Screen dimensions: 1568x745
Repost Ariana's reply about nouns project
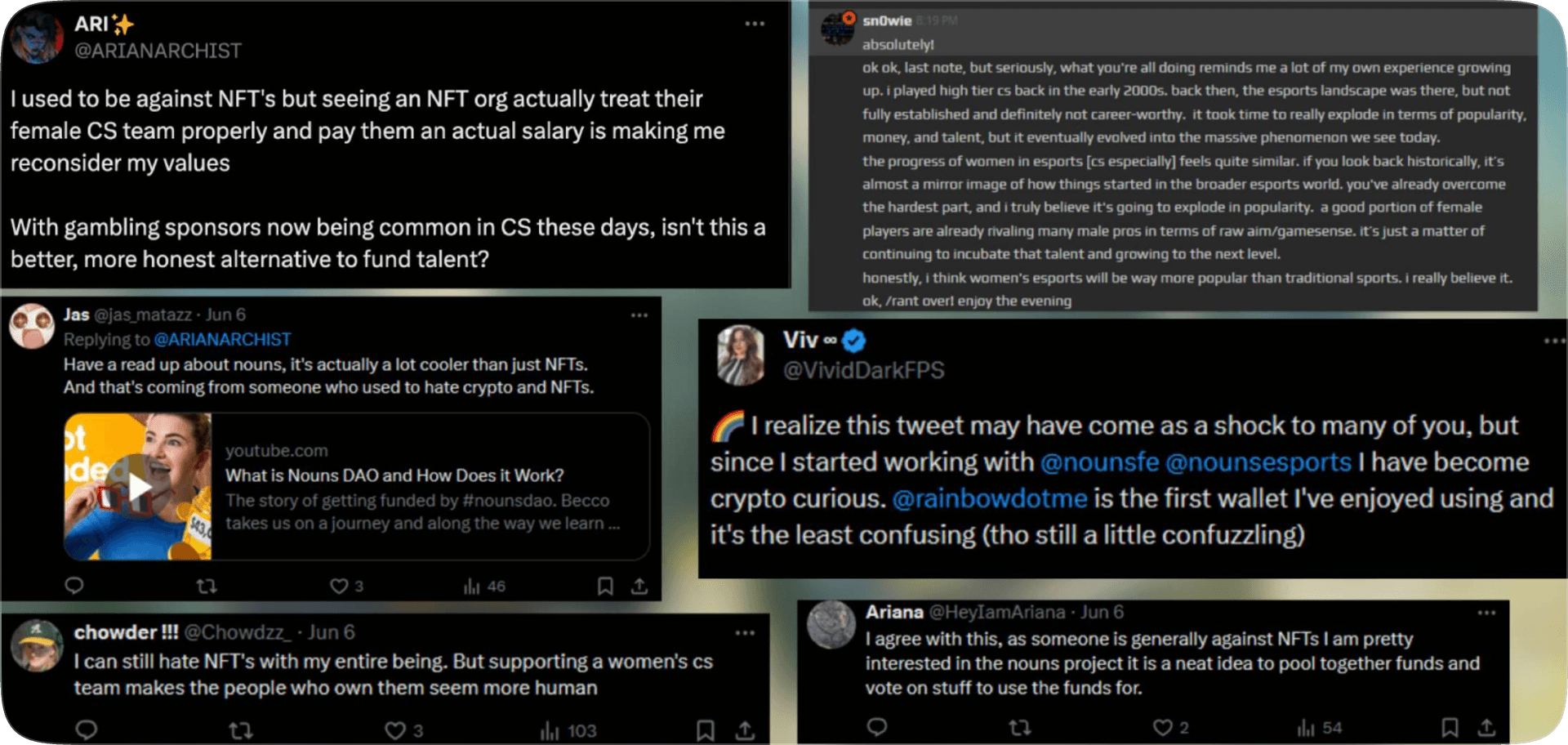(1020, 727)
